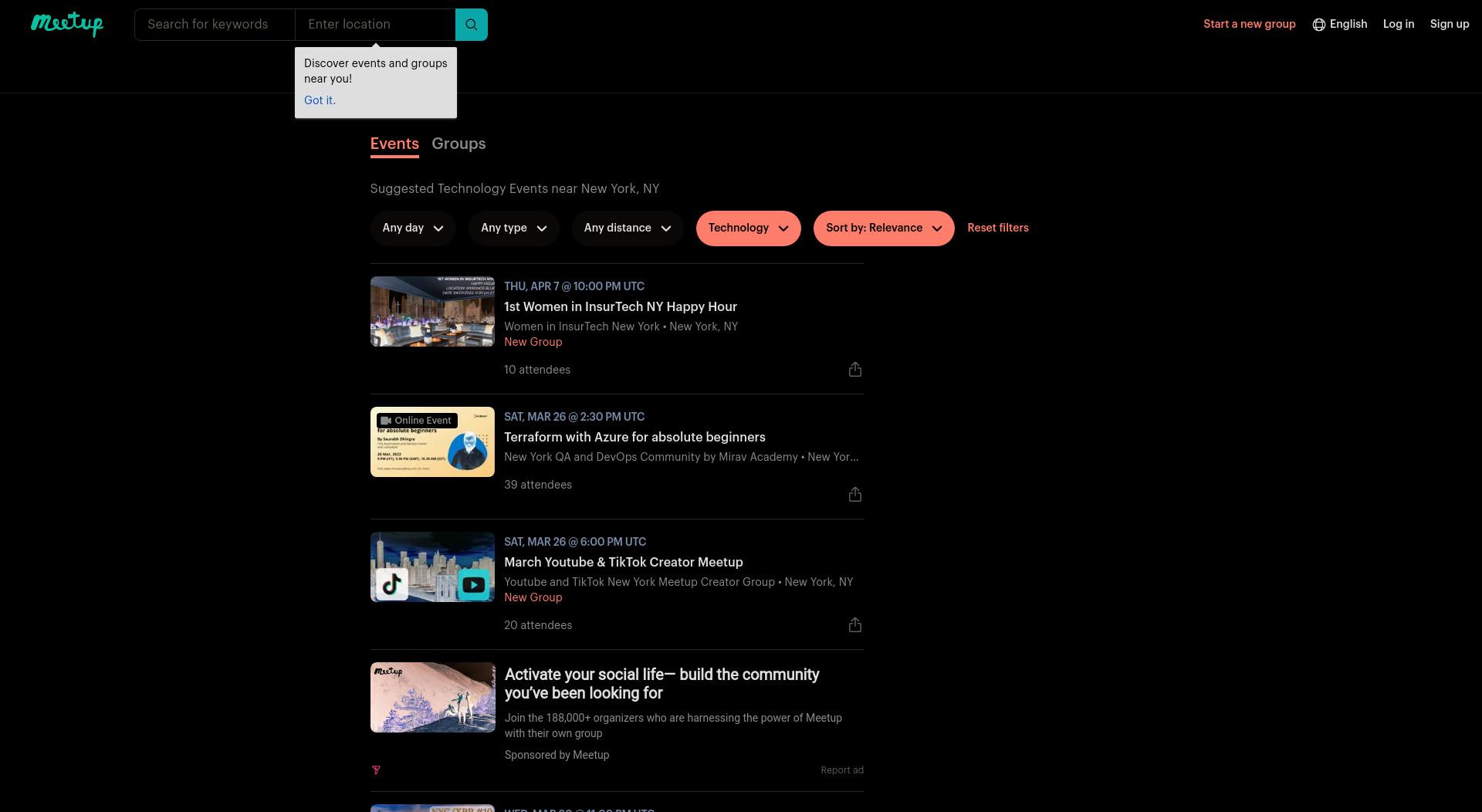
Task: Open the Sort by: Relevance dropdown
Action: pyautogui.click(x=884, y=228)
